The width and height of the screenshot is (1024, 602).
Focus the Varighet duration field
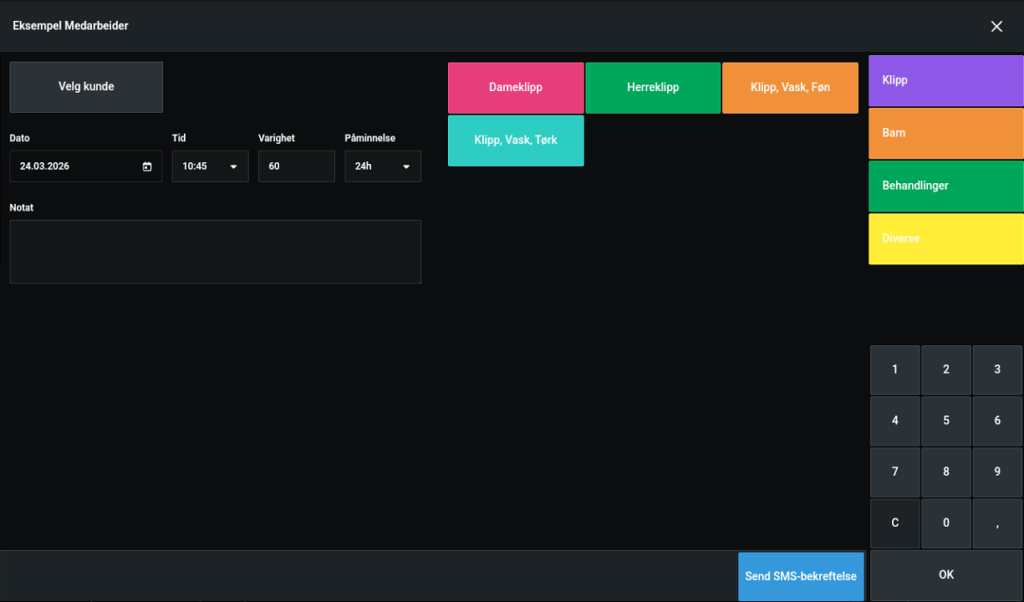click(x=296, y=167)
